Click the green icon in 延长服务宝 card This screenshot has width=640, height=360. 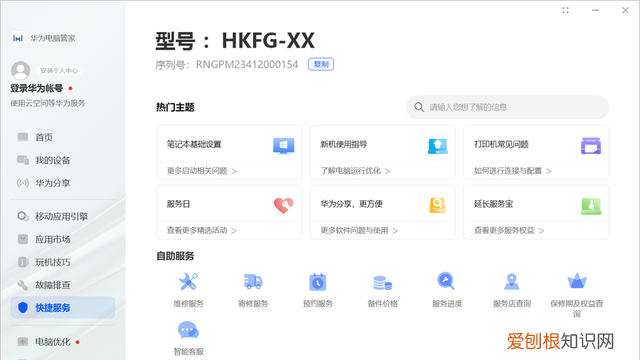point(591,206)
